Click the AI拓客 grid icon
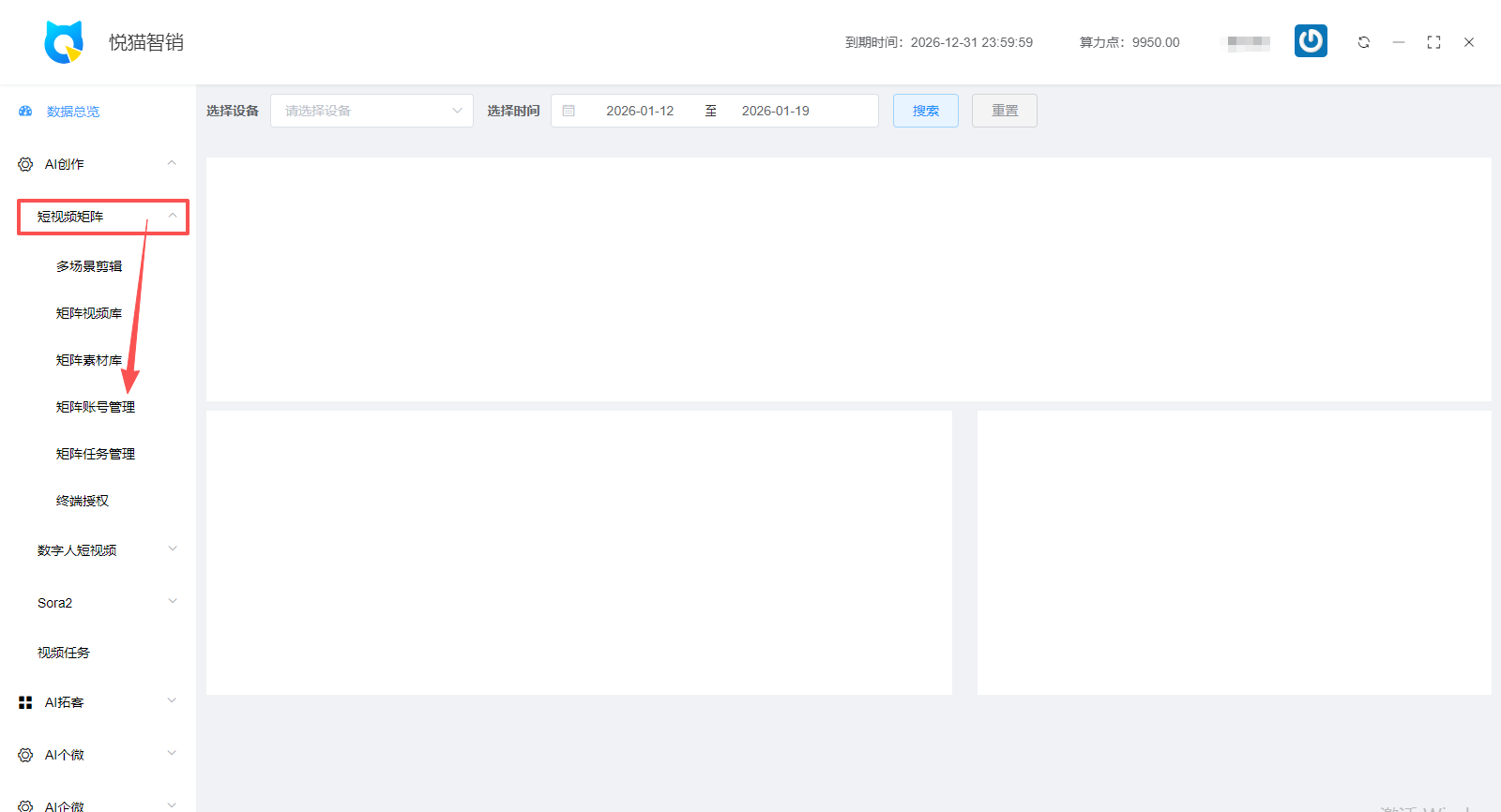 point(25,702)
